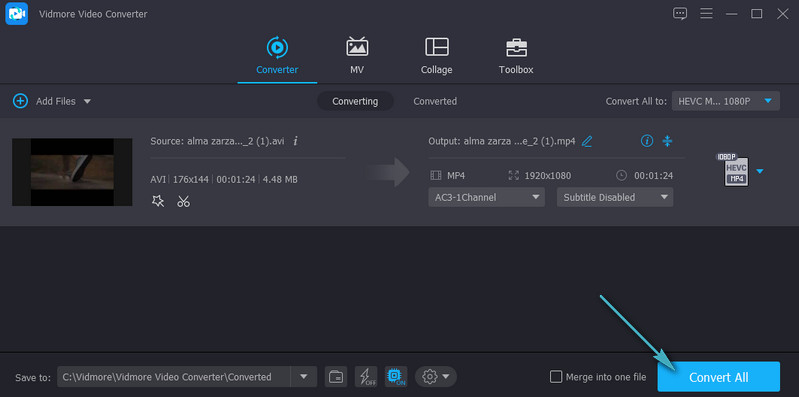Click the Save to path field

(174, 377)
